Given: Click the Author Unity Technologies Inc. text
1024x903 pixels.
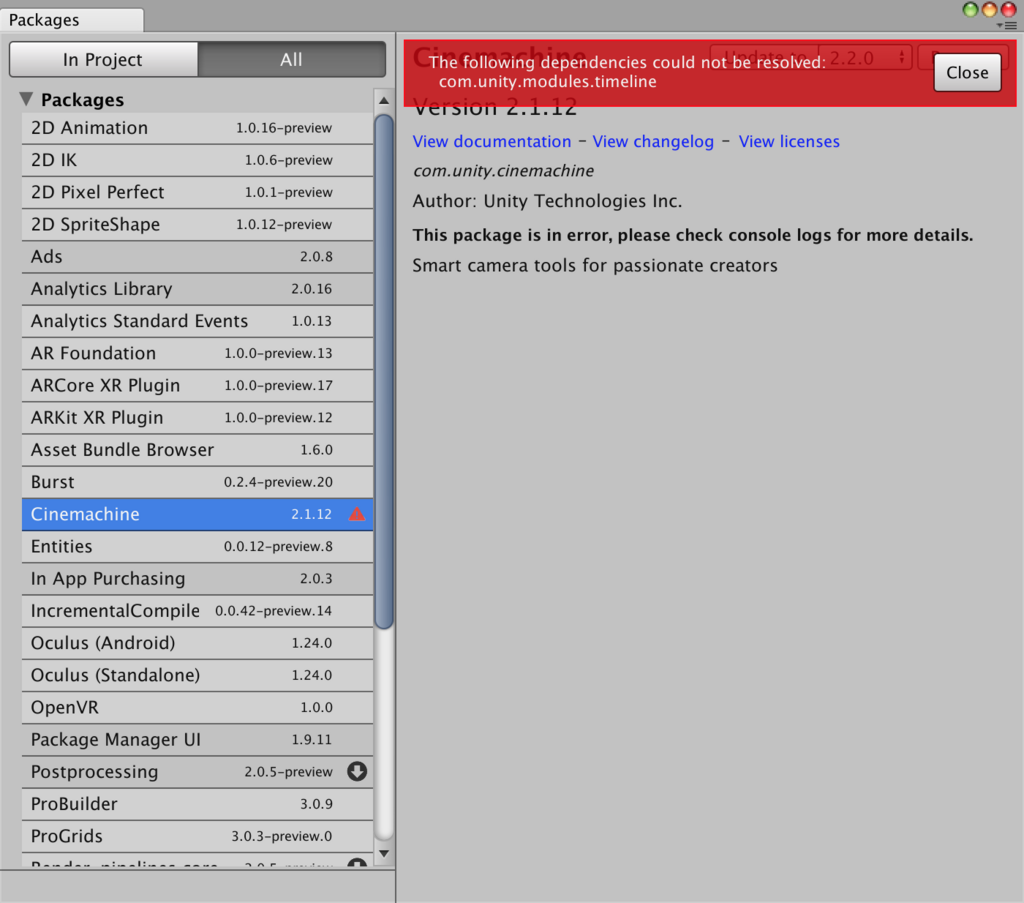Looking at the screenshot, I should coord(547,201).
